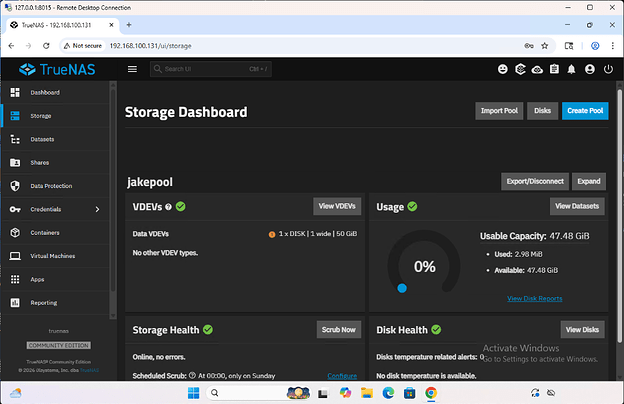Click the Search UI field
Image resolution: width=624 pixels, height=404 pixels.
(211, 69)
